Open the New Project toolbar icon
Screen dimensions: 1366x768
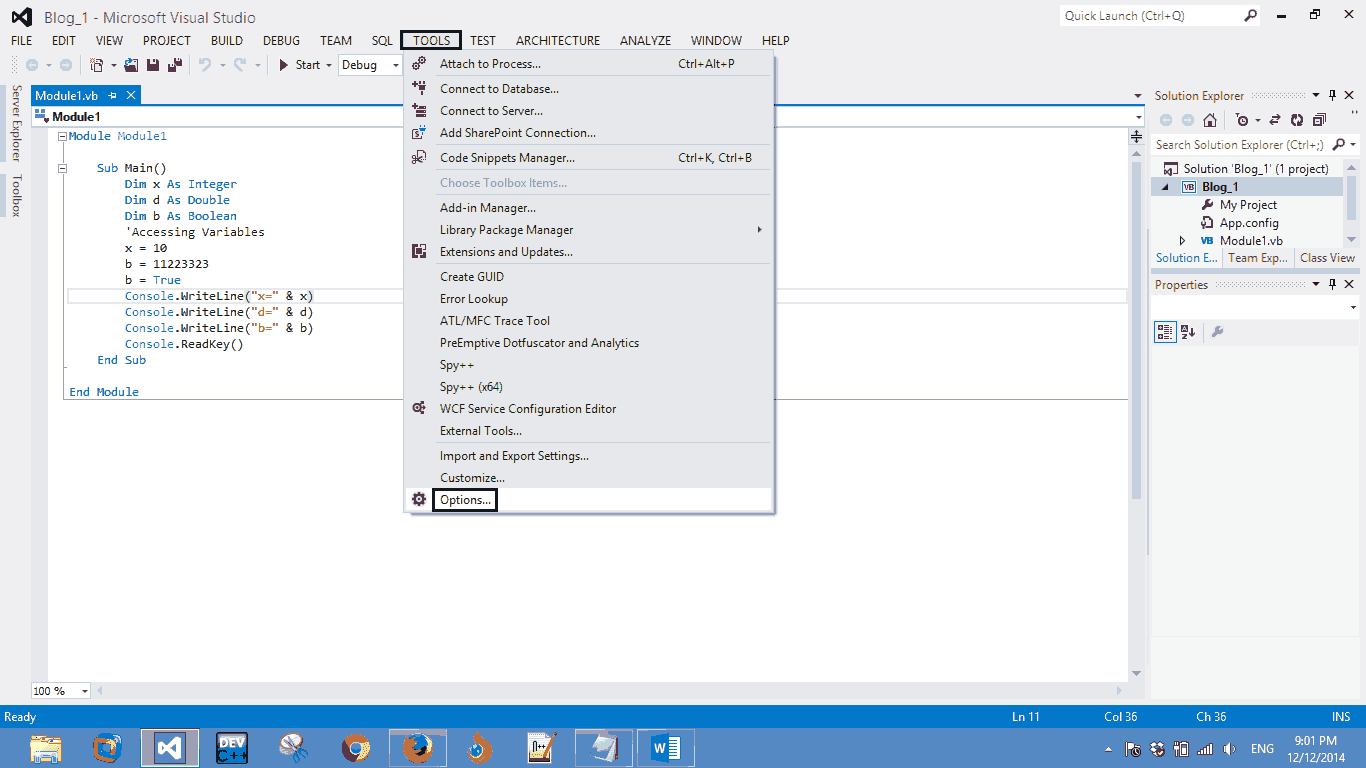click(x=97, y=64)
